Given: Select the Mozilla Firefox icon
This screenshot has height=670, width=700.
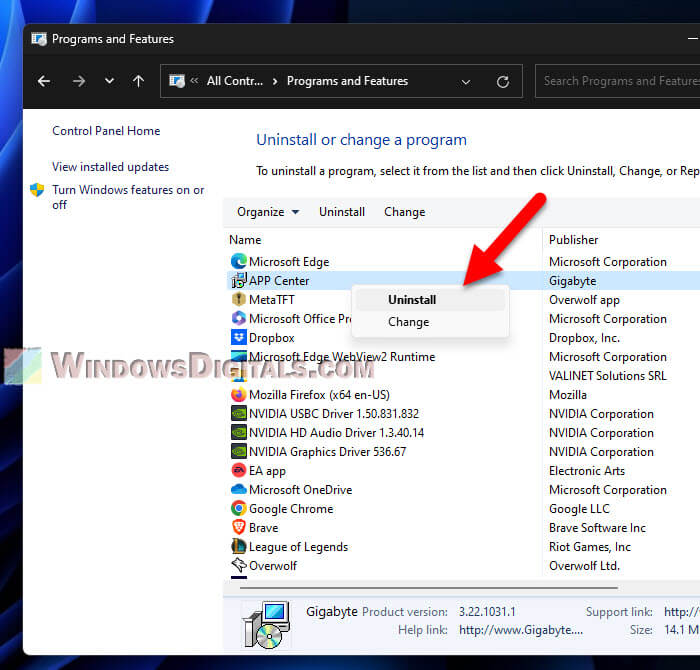Looking at the screenshot, I should (239, 395).
